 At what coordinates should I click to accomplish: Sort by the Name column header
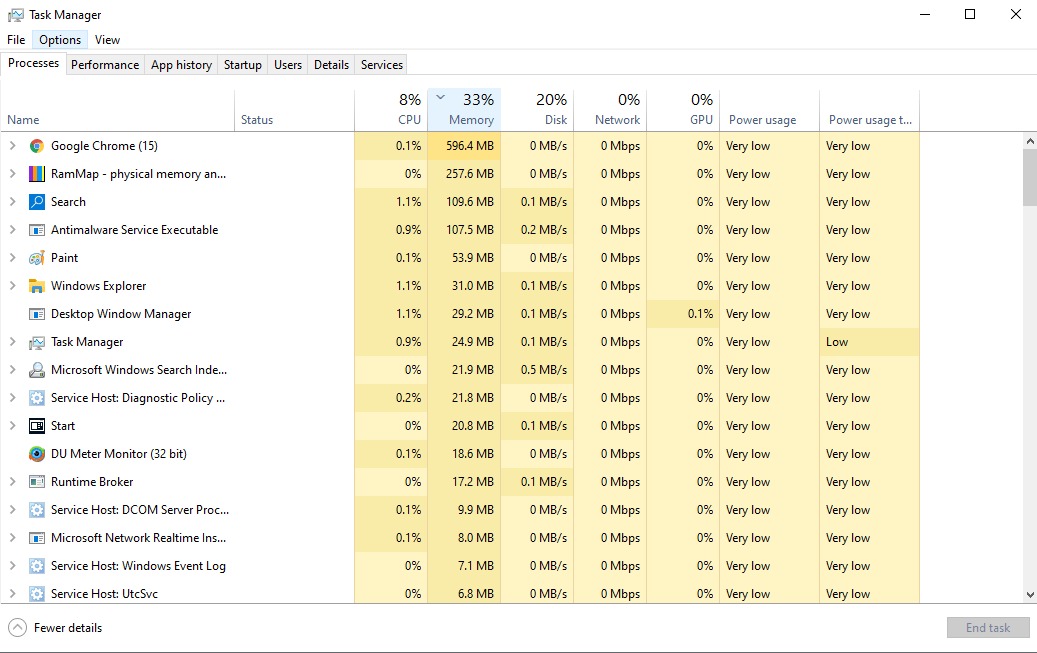118,110
